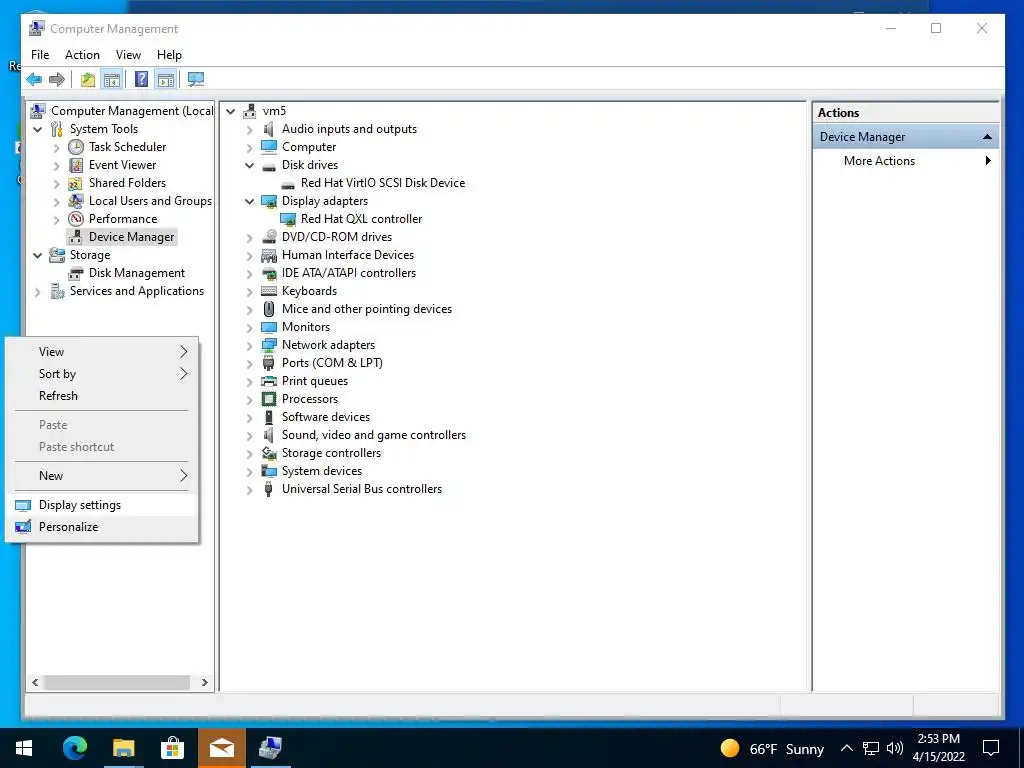The width and height of the screenshot is (1024, 768).
Task: Click the Local Users and Groups icon
Action: tap(76, 200)
